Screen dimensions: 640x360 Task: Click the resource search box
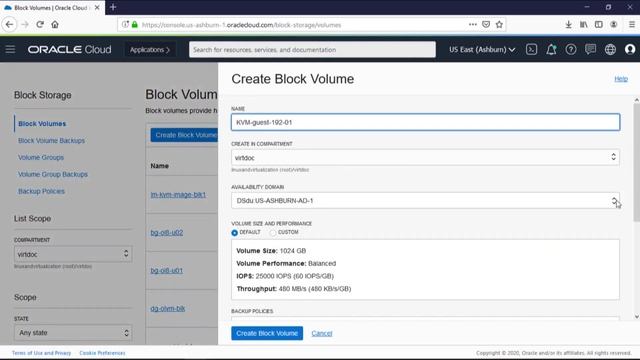[312, 49]
